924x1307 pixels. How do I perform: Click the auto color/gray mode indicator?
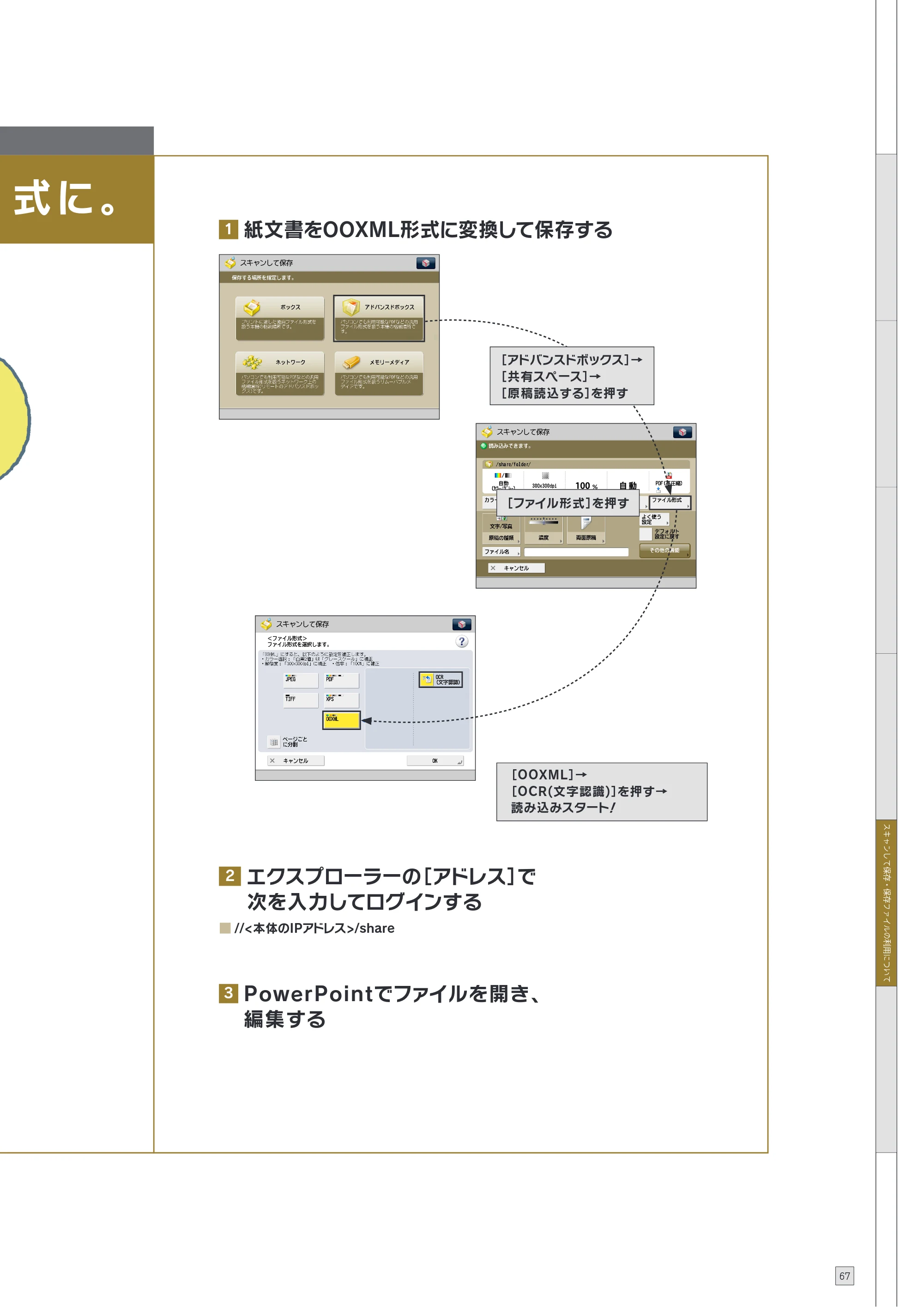[503, 481]
